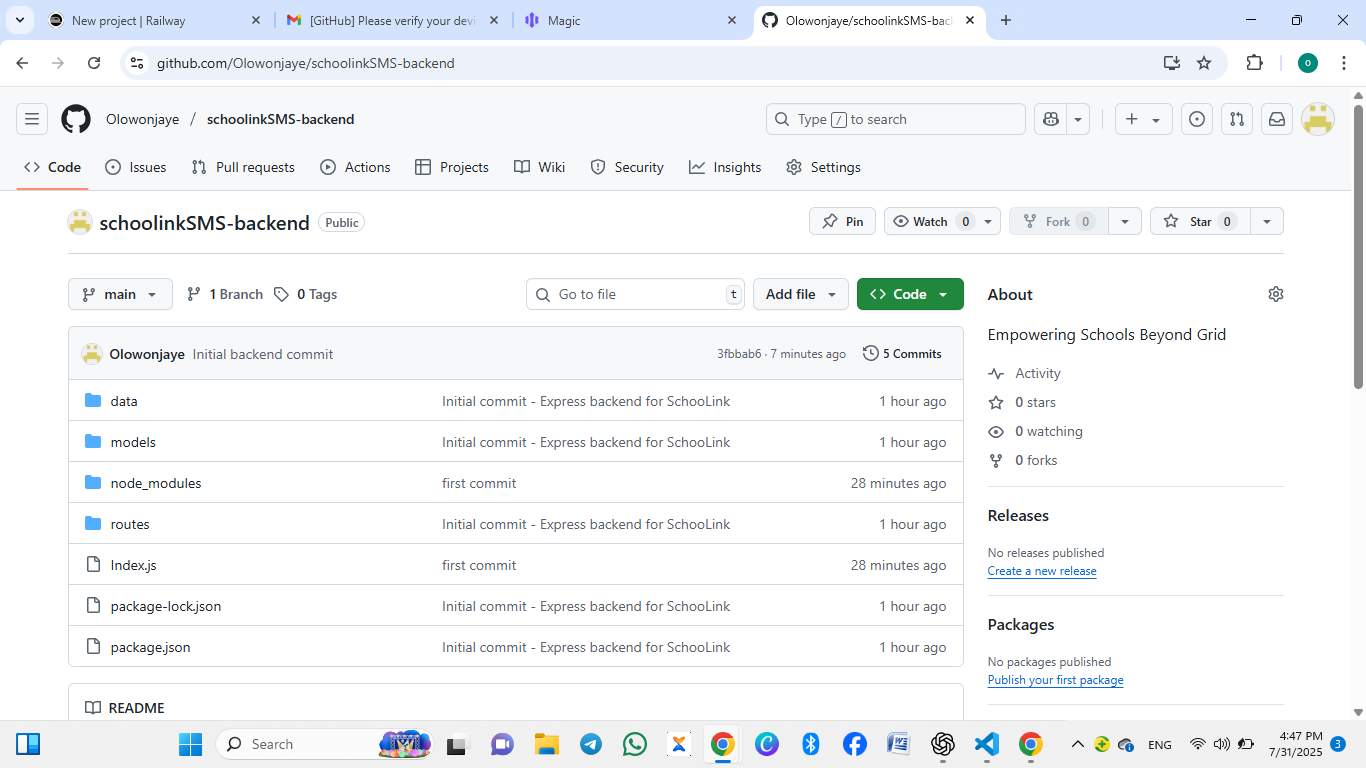Click Publish your first package link
The width and height of the screenshot is (1366, 768).
click(1055, 680)
